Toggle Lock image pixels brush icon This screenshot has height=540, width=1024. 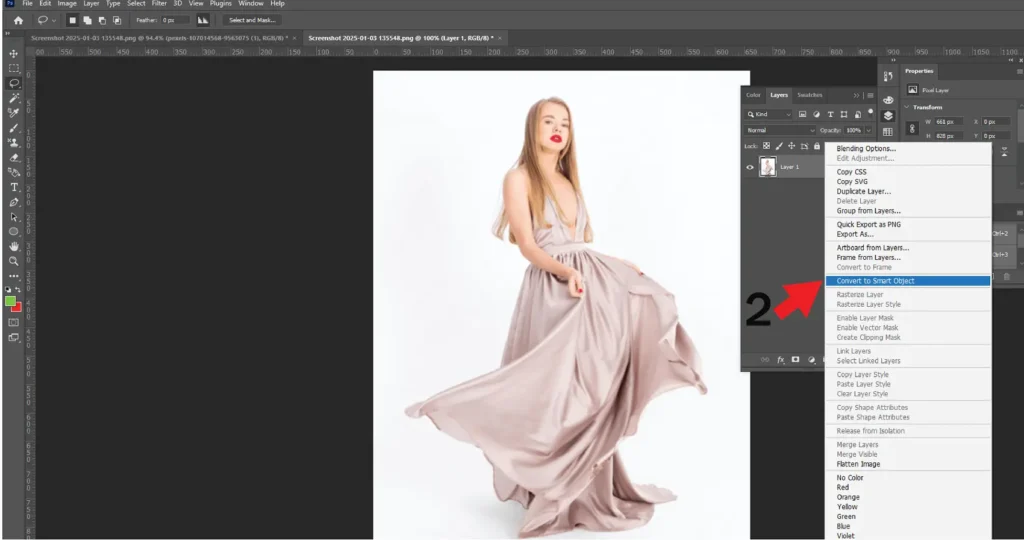(778, 146)
